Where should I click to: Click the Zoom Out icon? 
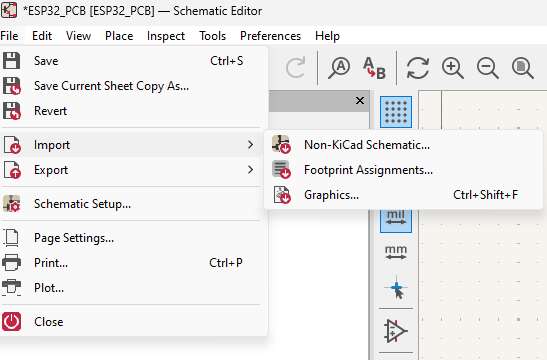[x=487, y=68]
